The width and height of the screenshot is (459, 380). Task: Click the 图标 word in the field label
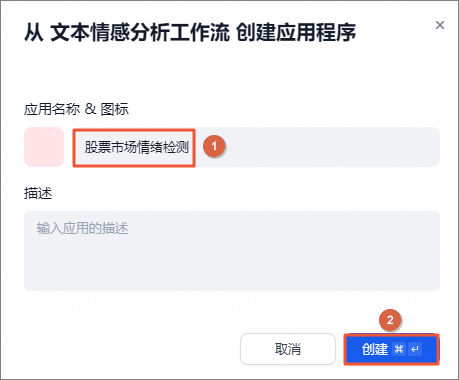coord(115,109)
